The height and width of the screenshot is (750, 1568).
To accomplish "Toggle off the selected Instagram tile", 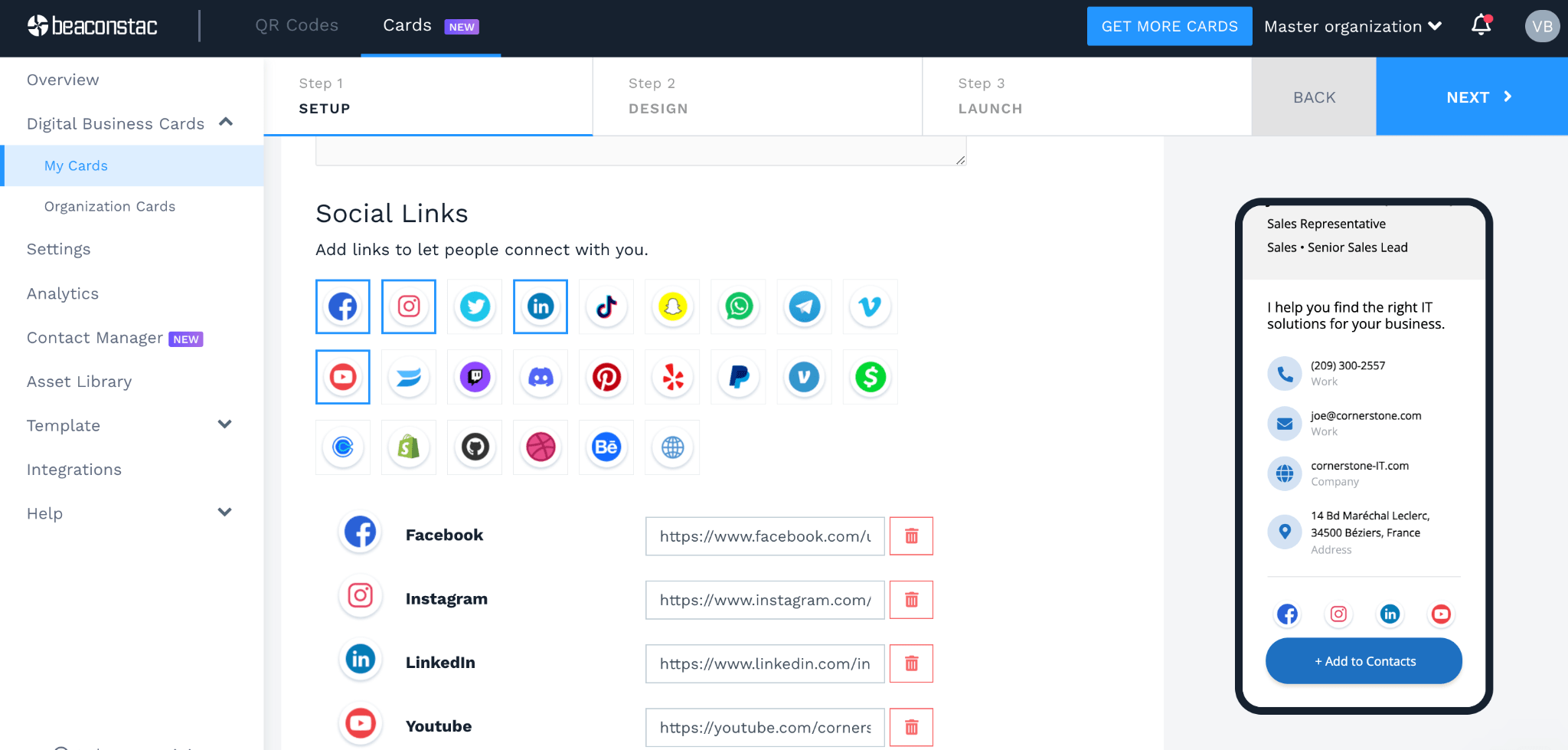I will point(409,307).
